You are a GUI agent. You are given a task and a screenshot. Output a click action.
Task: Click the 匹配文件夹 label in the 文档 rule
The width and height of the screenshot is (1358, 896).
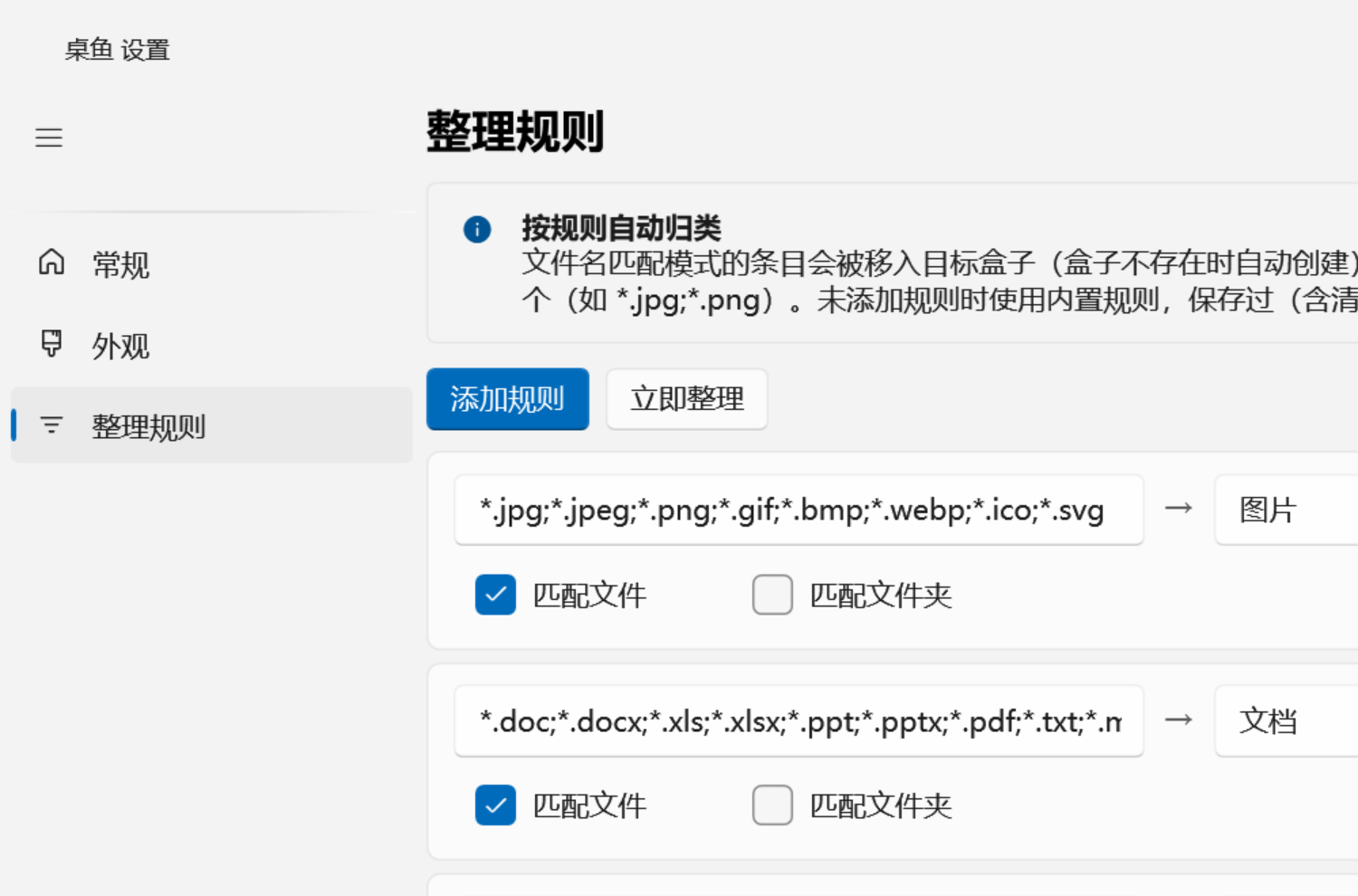[x=881, y=805]
